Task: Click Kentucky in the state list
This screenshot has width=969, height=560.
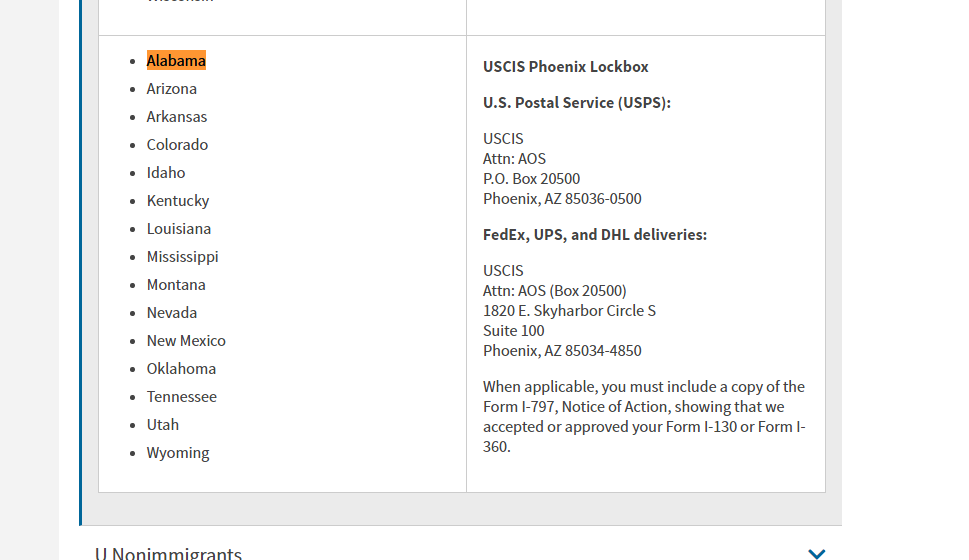Action: 178,201
